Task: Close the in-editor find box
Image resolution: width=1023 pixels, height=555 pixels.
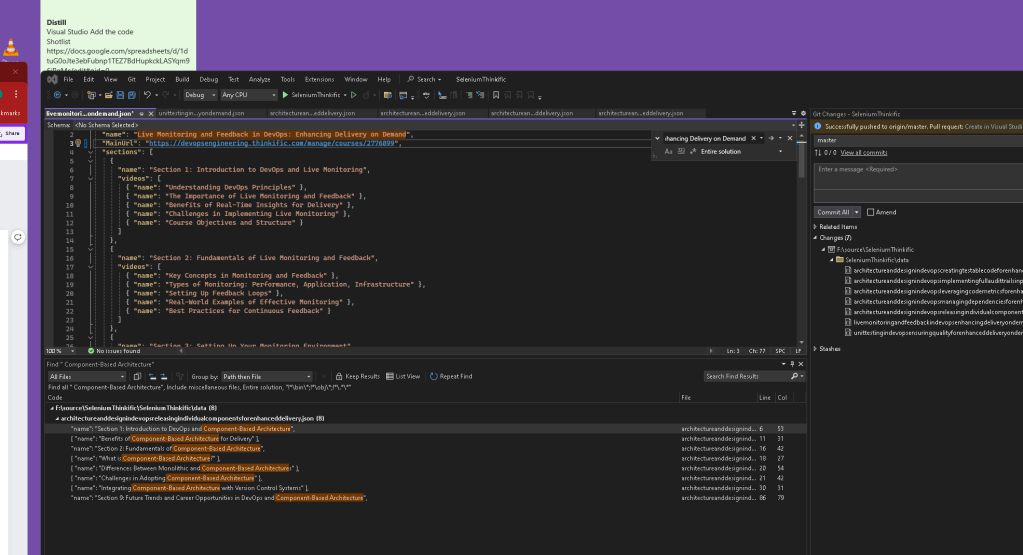Action: point(790,138)
